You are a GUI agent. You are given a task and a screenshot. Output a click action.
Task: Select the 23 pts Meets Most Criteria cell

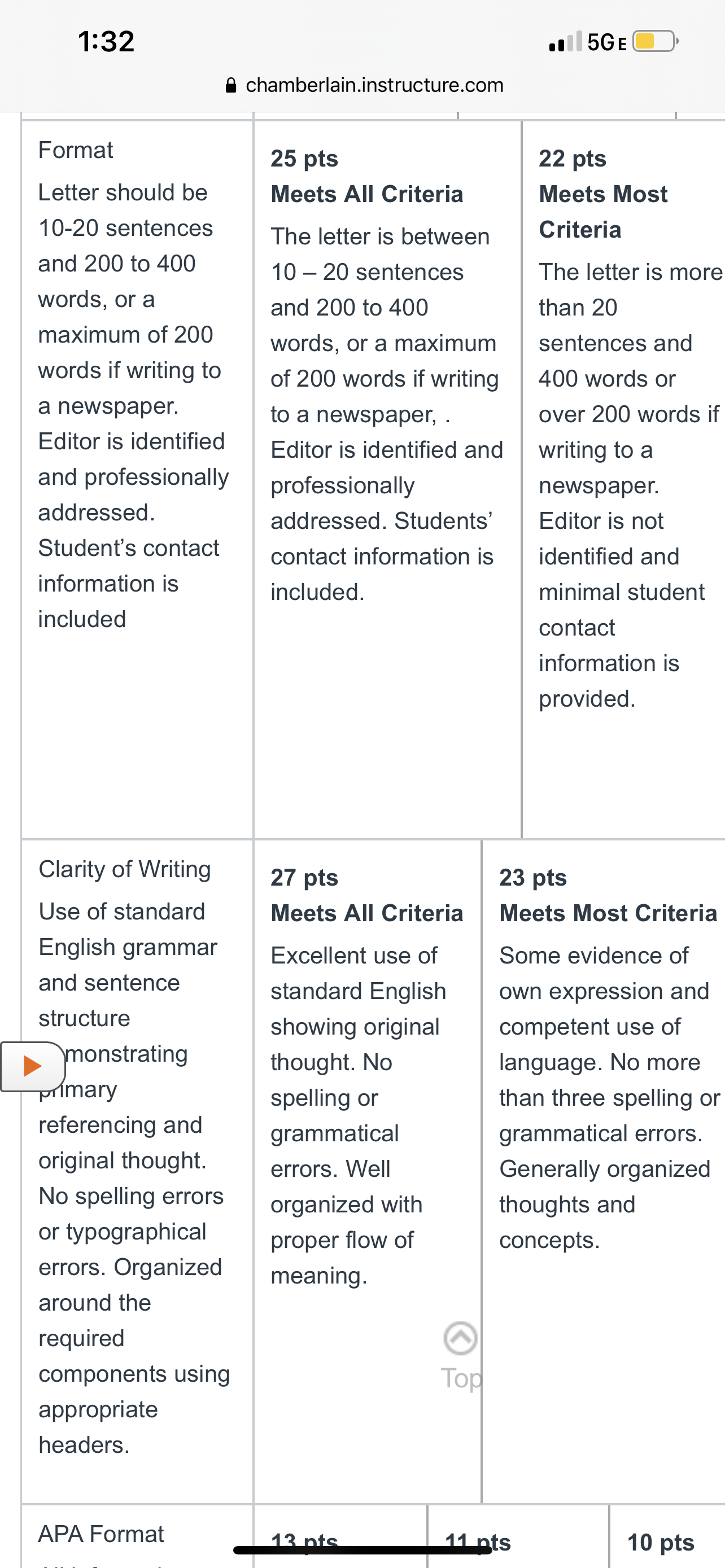coord(604,1171)
